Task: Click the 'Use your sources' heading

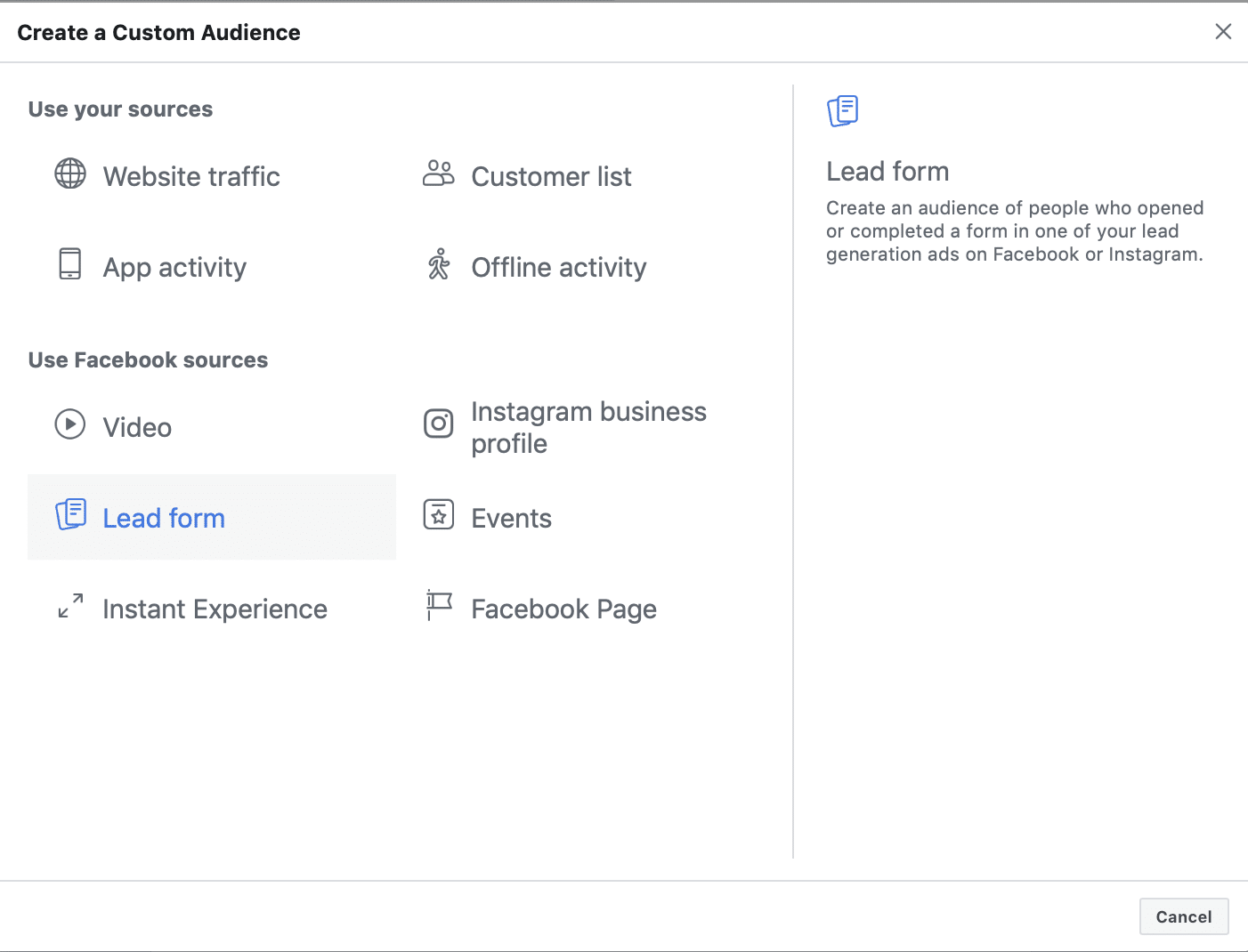Action: point(120,109)
